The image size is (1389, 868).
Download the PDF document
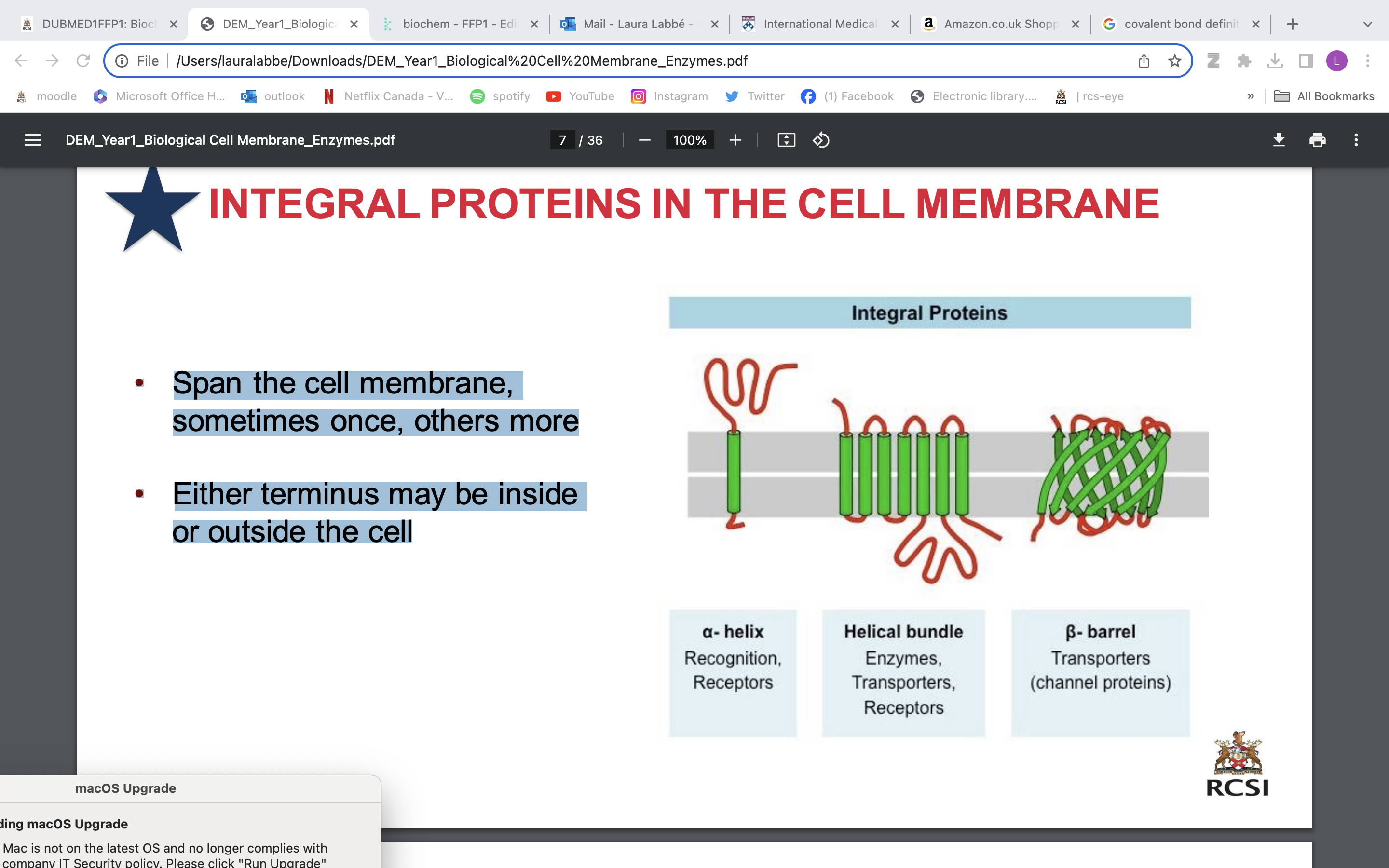(1279, 139)
